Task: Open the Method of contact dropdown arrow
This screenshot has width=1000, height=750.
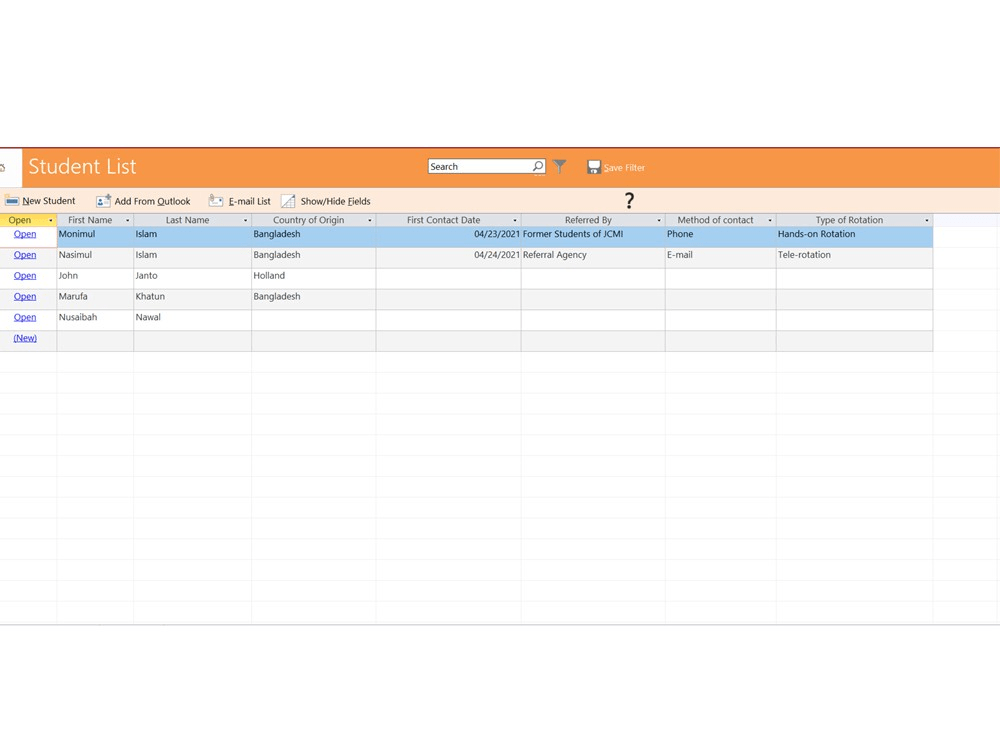Action: (x=770, y=220)
